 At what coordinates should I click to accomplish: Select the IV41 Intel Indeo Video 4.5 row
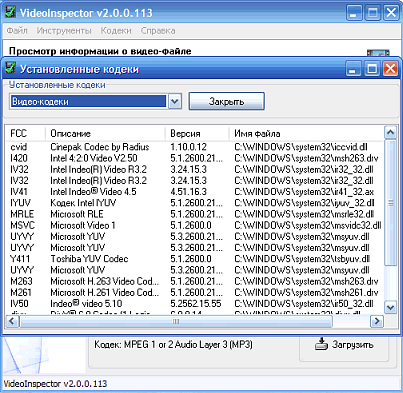[x=195, y=192]
